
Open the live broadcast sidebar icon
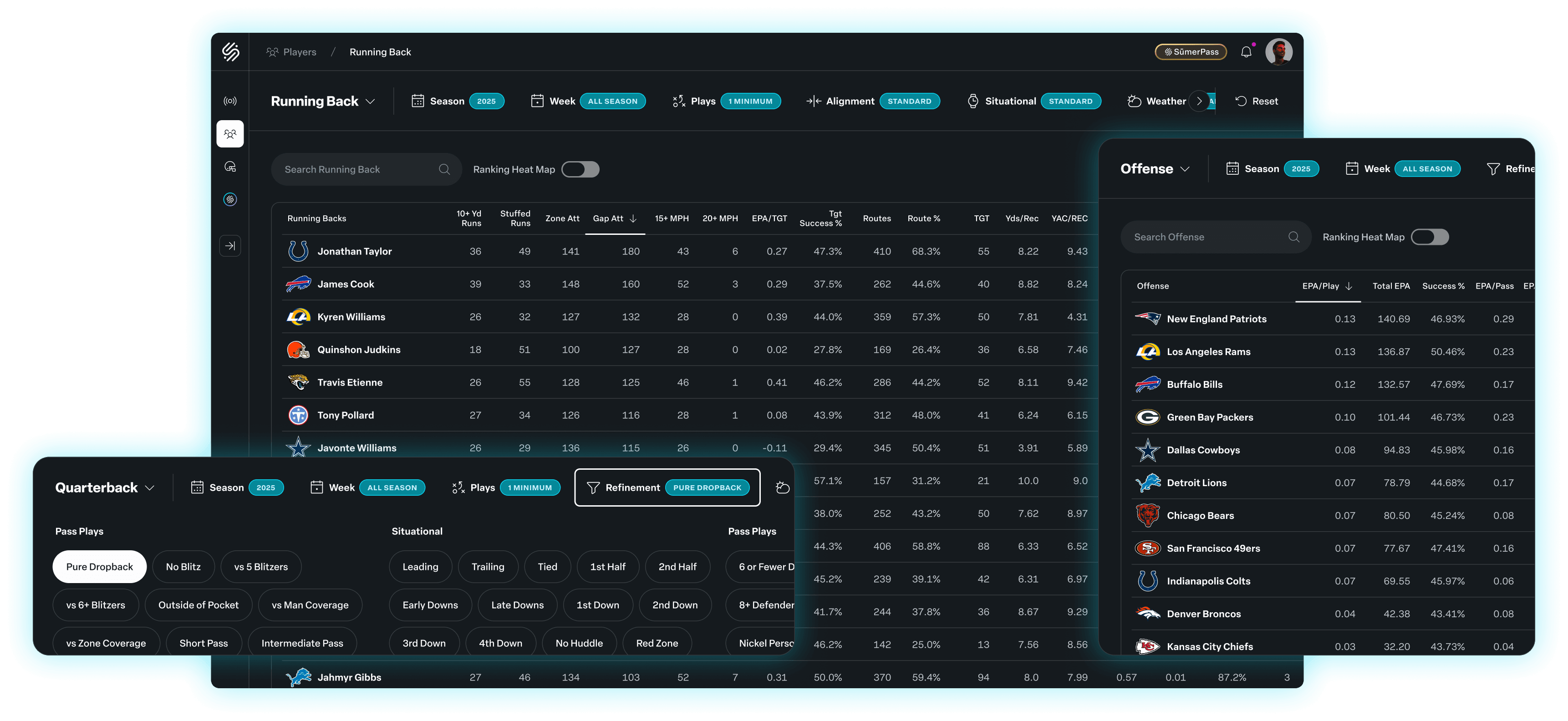pos(230,101)
